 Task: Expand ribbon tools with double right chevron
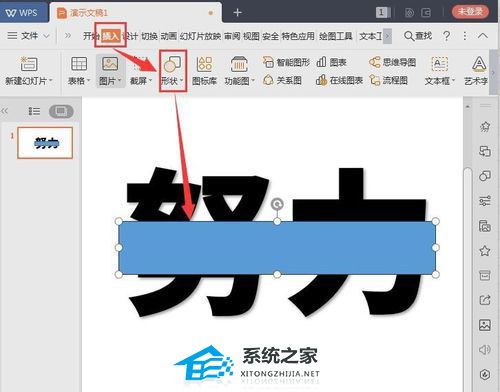[68, 35]
